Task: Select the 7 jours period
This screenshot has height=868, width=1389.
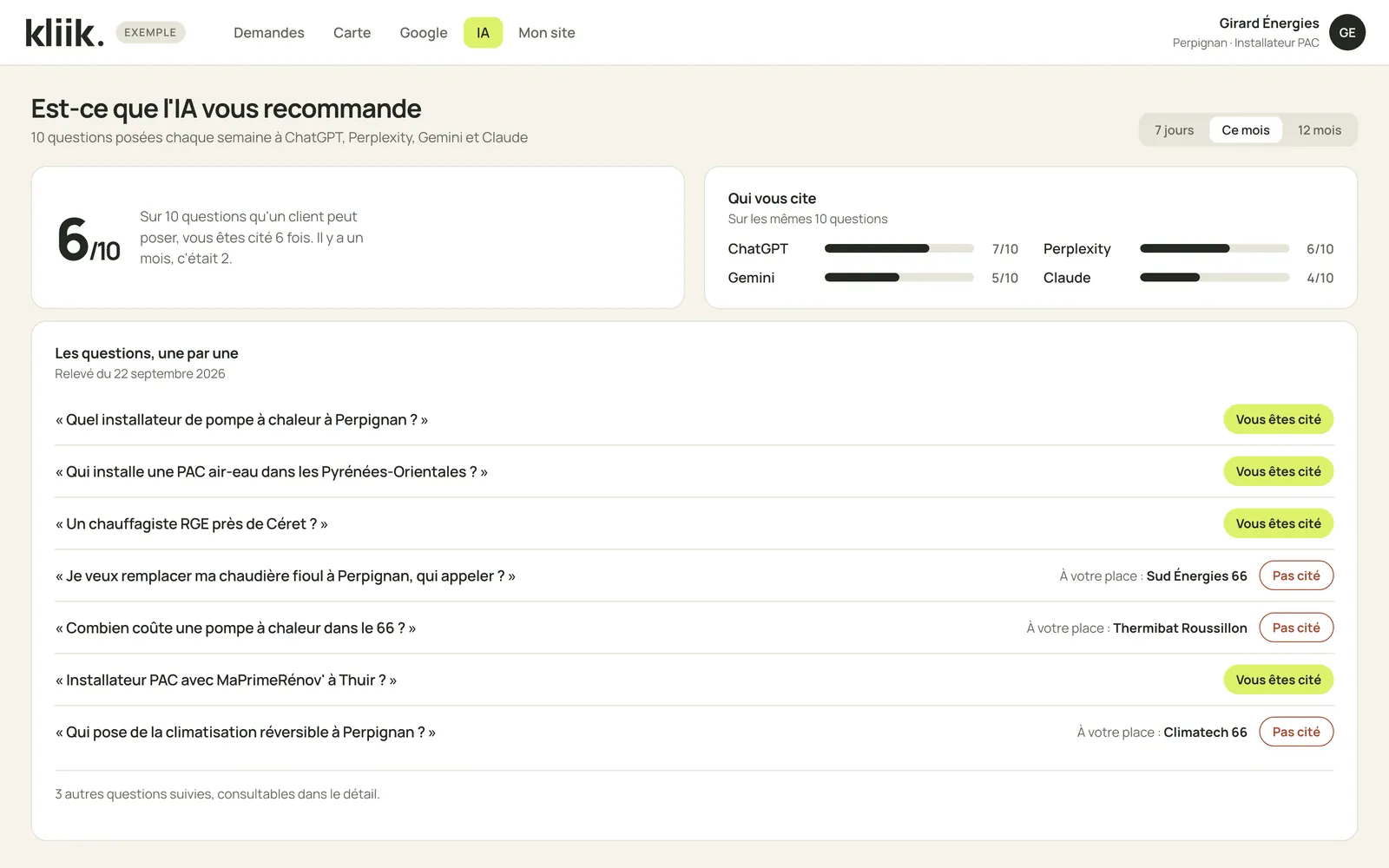Action: (x=1174, y=130)
